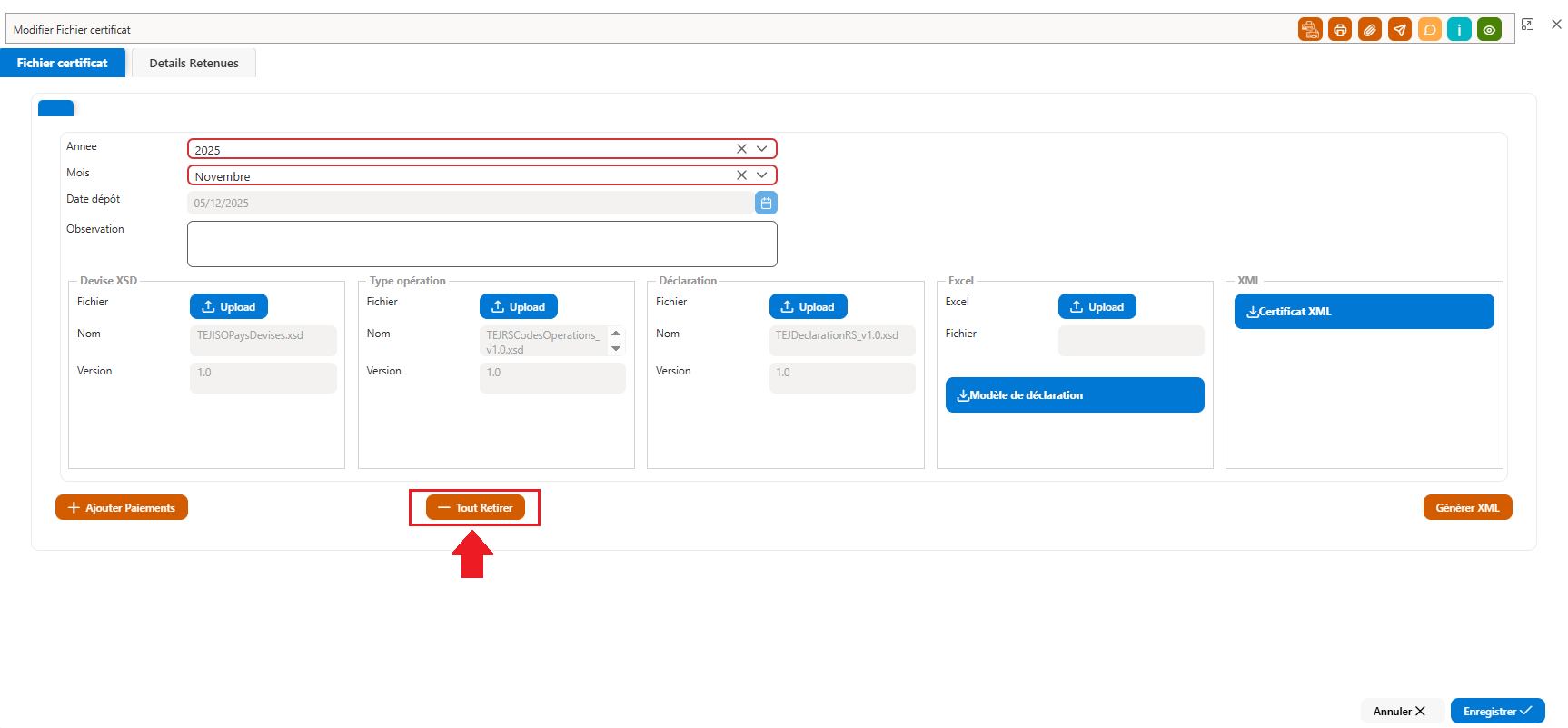Image resolution: width=1568 pixels, height=728 pixels.
Task: Click the Générer XML button
Action: point(1467,507)
